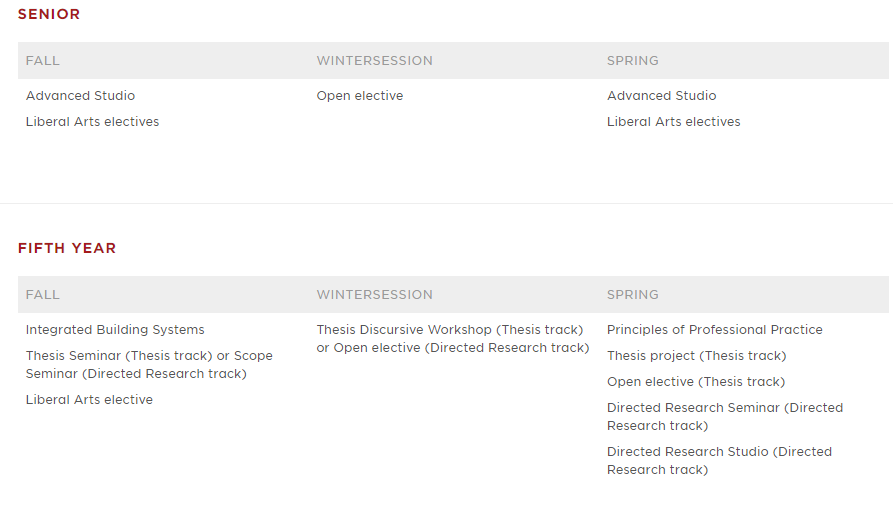Viewport: 893px width, 515px height.
Task: Click the Senior WINTERSESSION column header
Action: coord(375,60)
